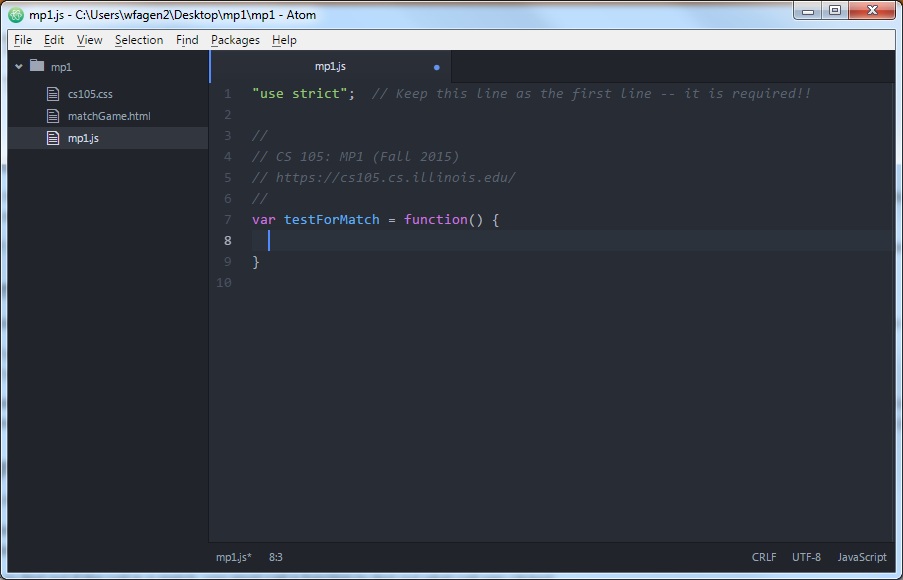Click the CRLF line ending selector

click(x=764, y=557)
